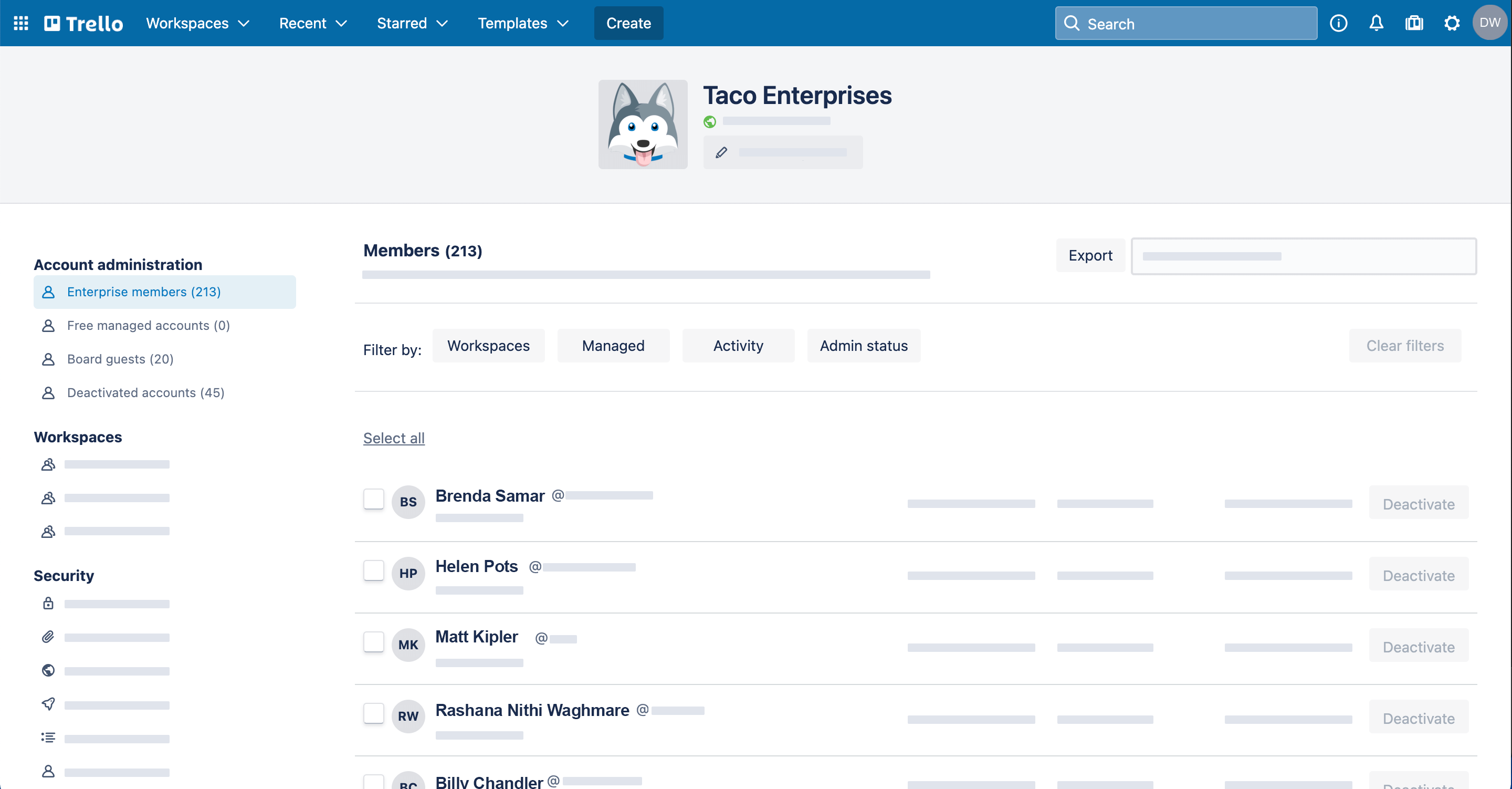Expand the Admin status filter dropdown
Viewport: 1512px width, 789px height.
[x=864, y=346]
